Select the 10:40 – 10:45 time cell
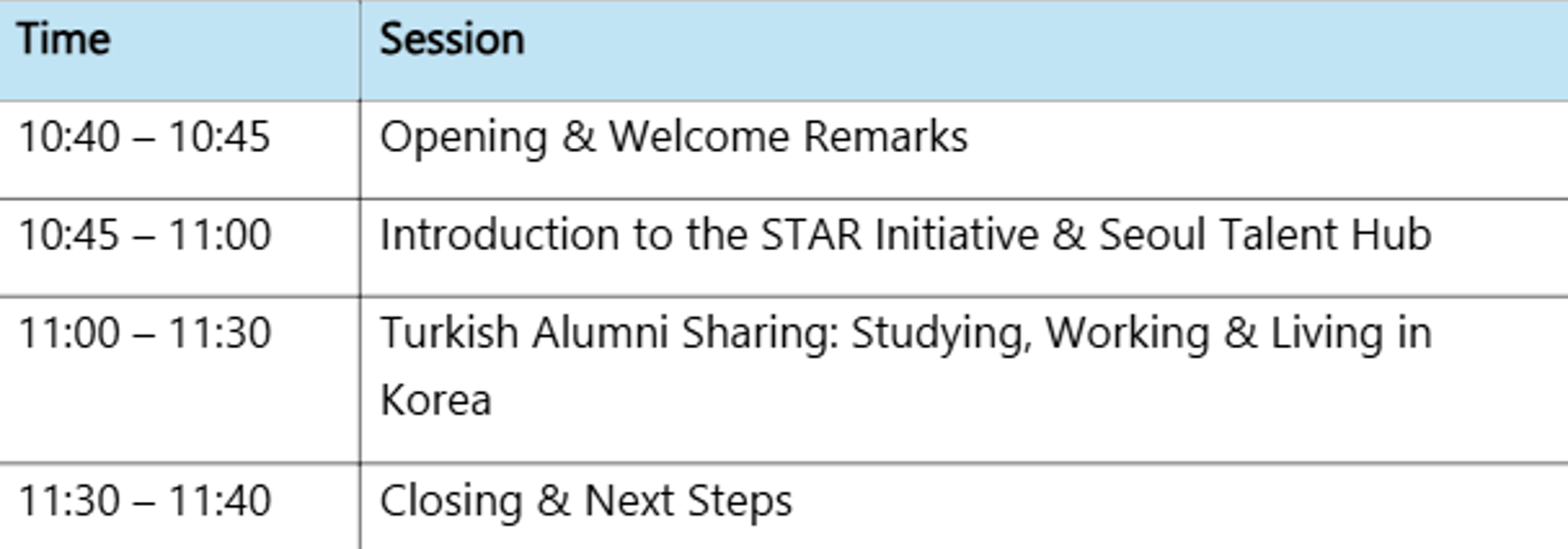Viewport: 1568px width, 549px height. (x=144, y=137)
